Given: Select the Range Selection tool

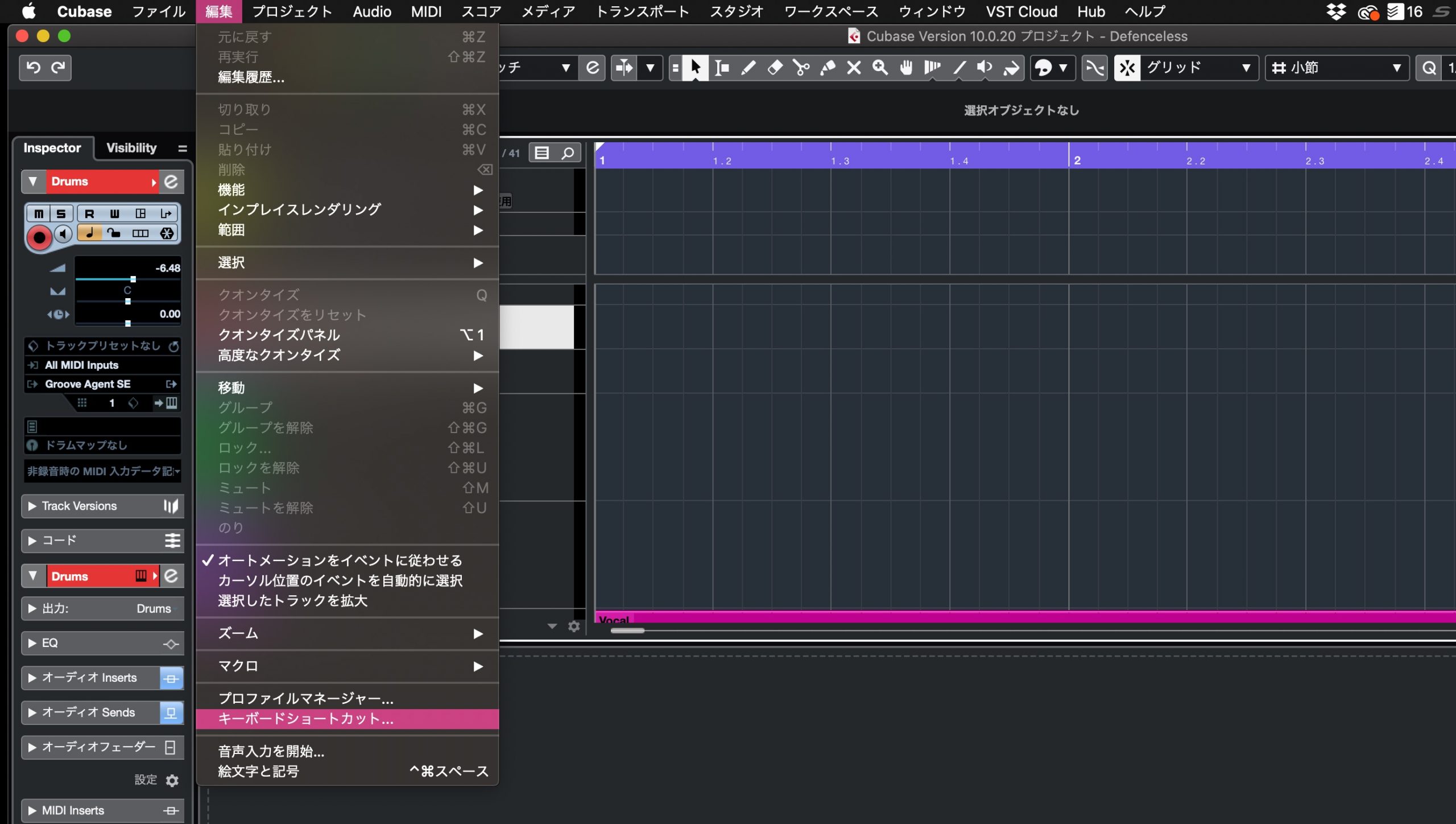Looking at the screenshot, I should tap(722, 68).
